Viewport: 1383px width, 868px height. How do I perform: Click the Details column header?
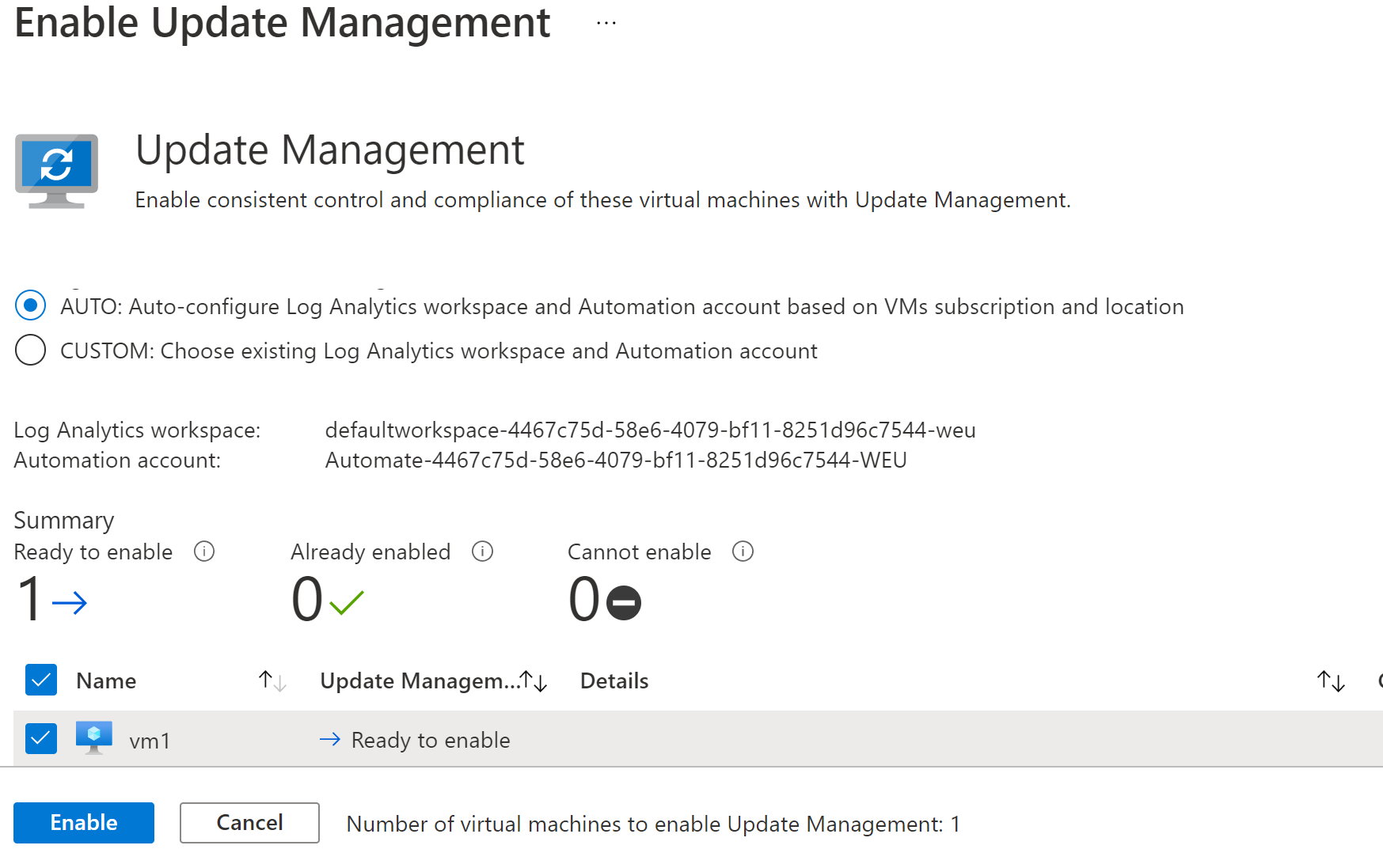point(614,680)
